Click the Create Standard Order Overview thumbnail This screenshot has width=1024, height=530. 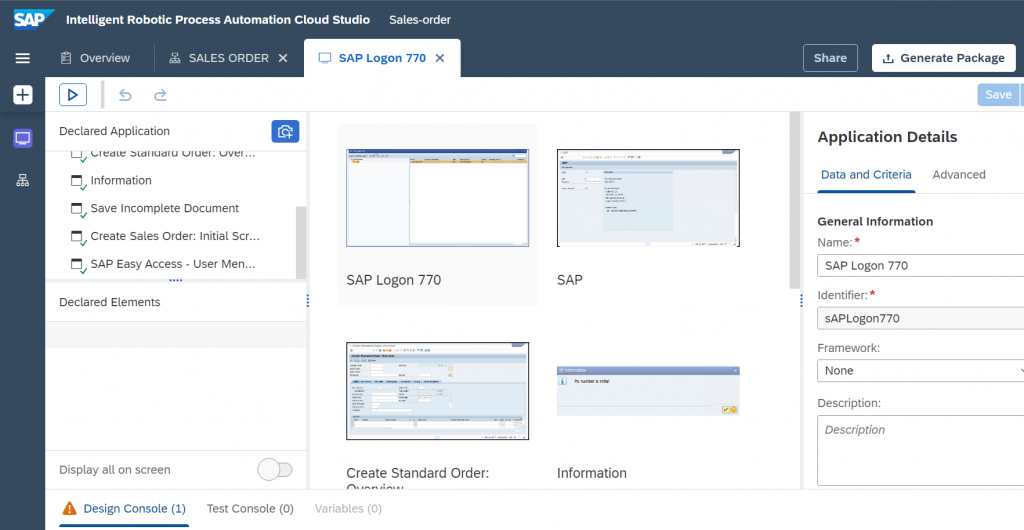(x=438, y=391)
